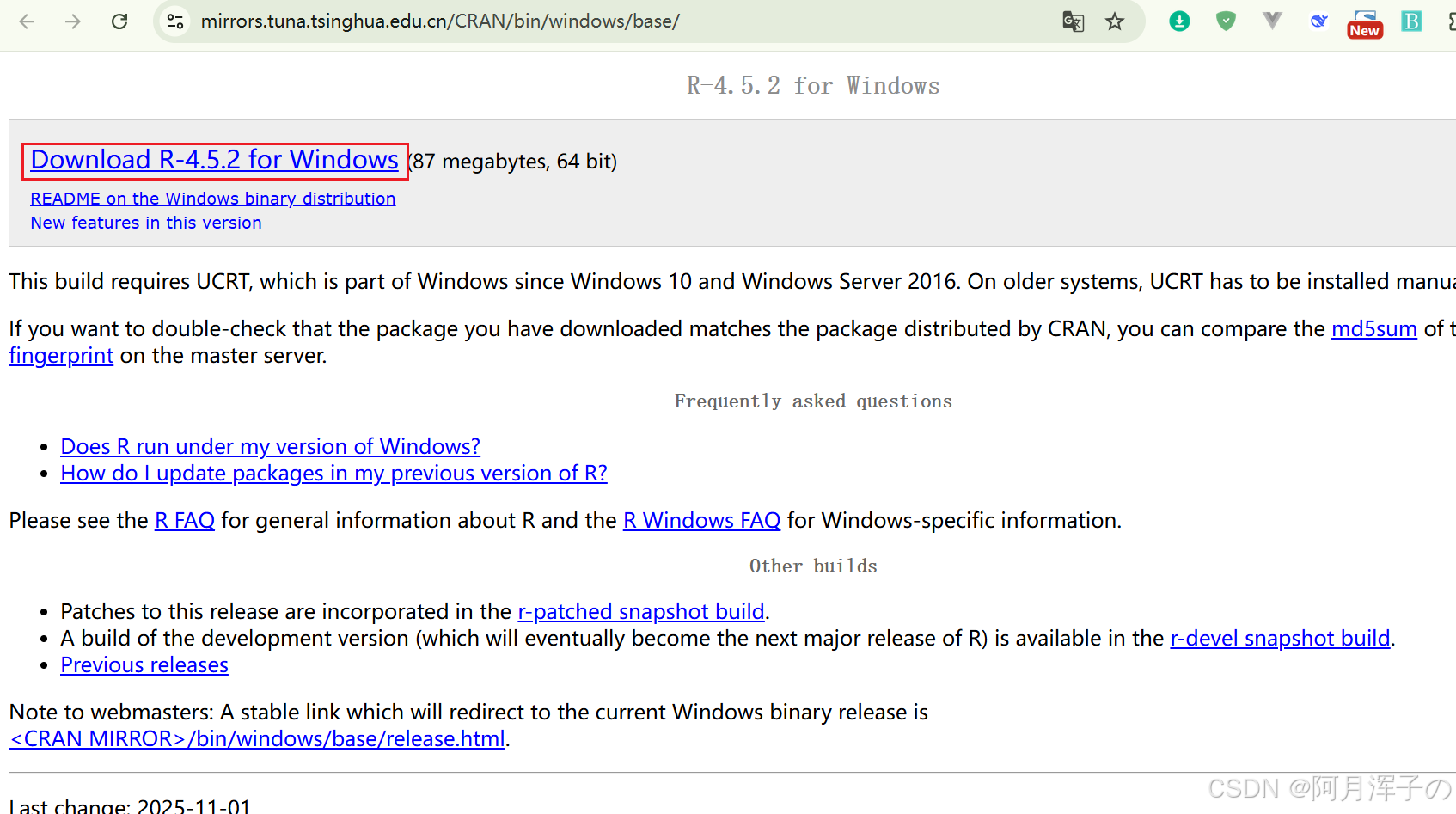This screenshot has height=814, width=1456.
Task: Click the Last change date text
Action: point(130,805)
